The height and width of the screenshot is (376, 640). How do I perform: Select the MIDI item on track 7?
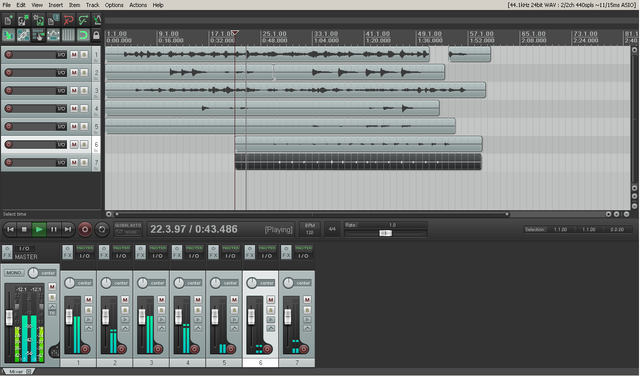[x=358, y=162]
